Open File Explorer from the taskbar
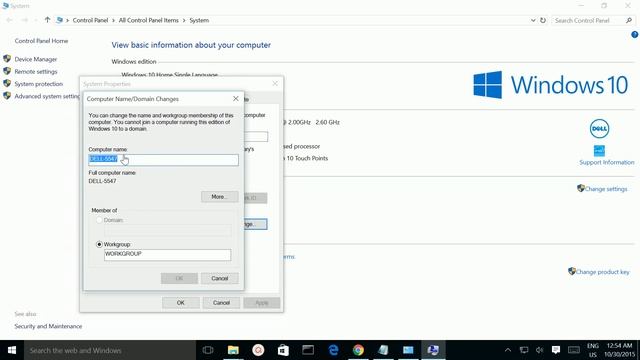 pyautogui.click(x=233, y=350)
